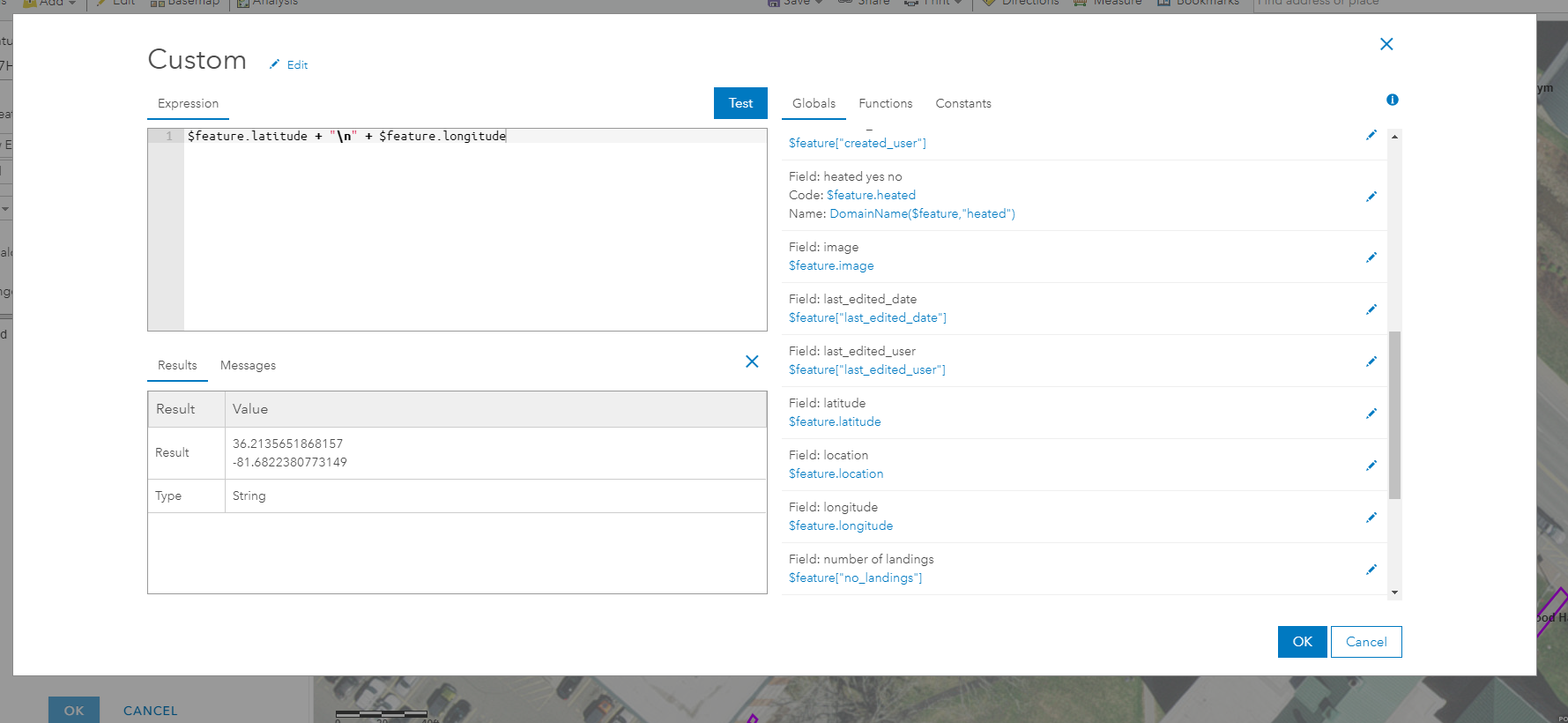The height and width of the screenshot is (723, 1568).
Task: Insert $feature["last_edited_user"] global
Action: tap(866, 369)
